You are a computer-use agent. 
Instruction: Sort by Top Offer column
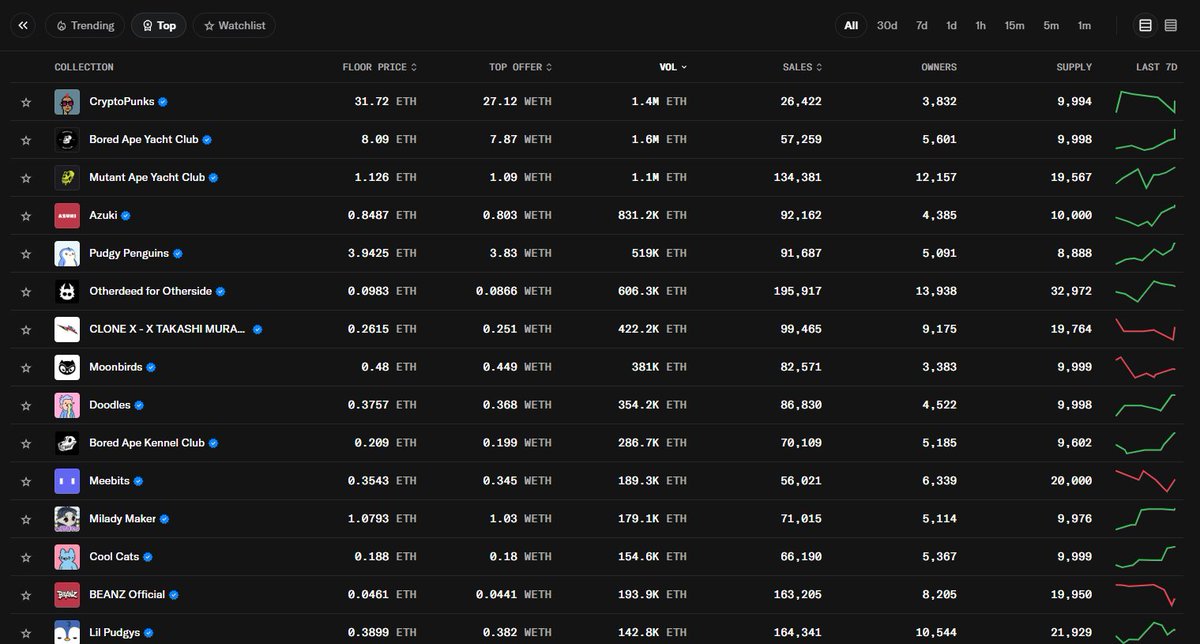point(521,67)
